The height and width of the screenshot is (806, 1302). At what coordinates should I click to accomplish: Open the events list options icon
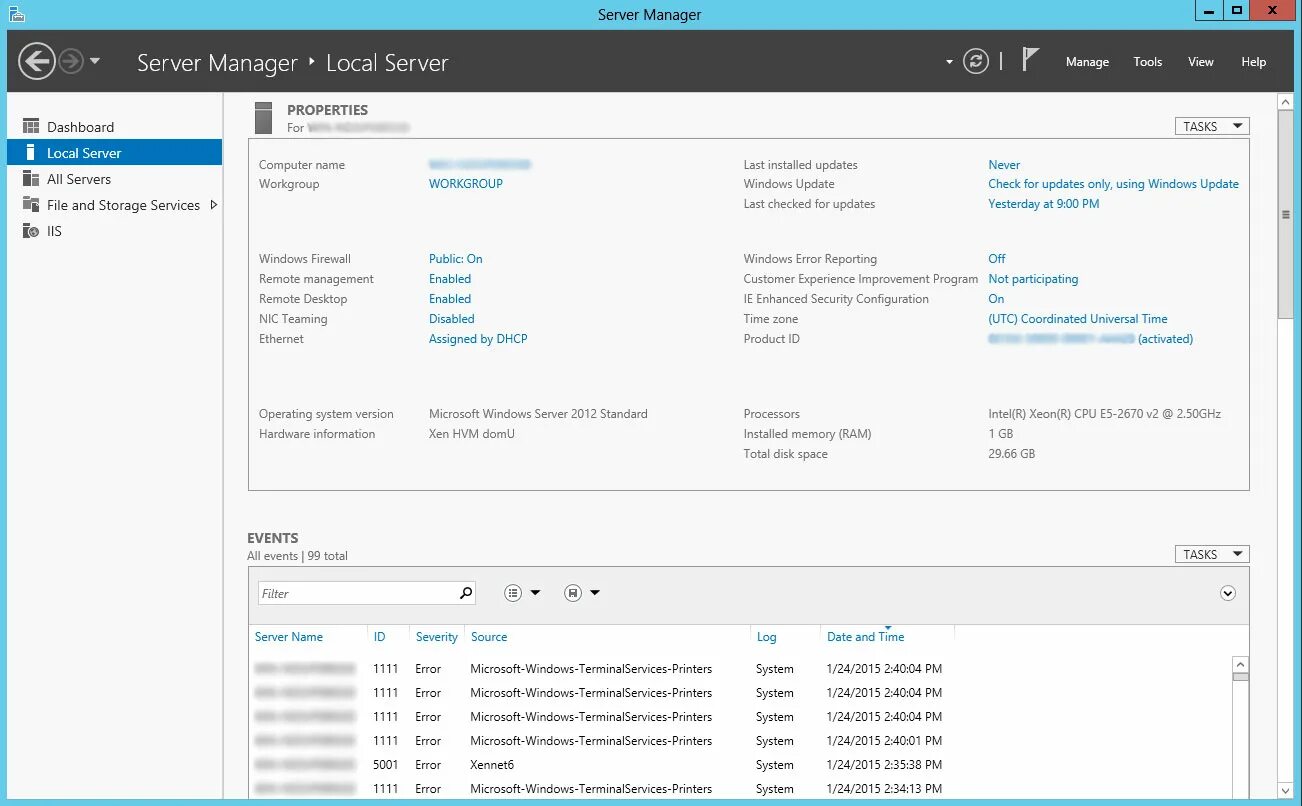pyautogui.click(x=513, y=593)
